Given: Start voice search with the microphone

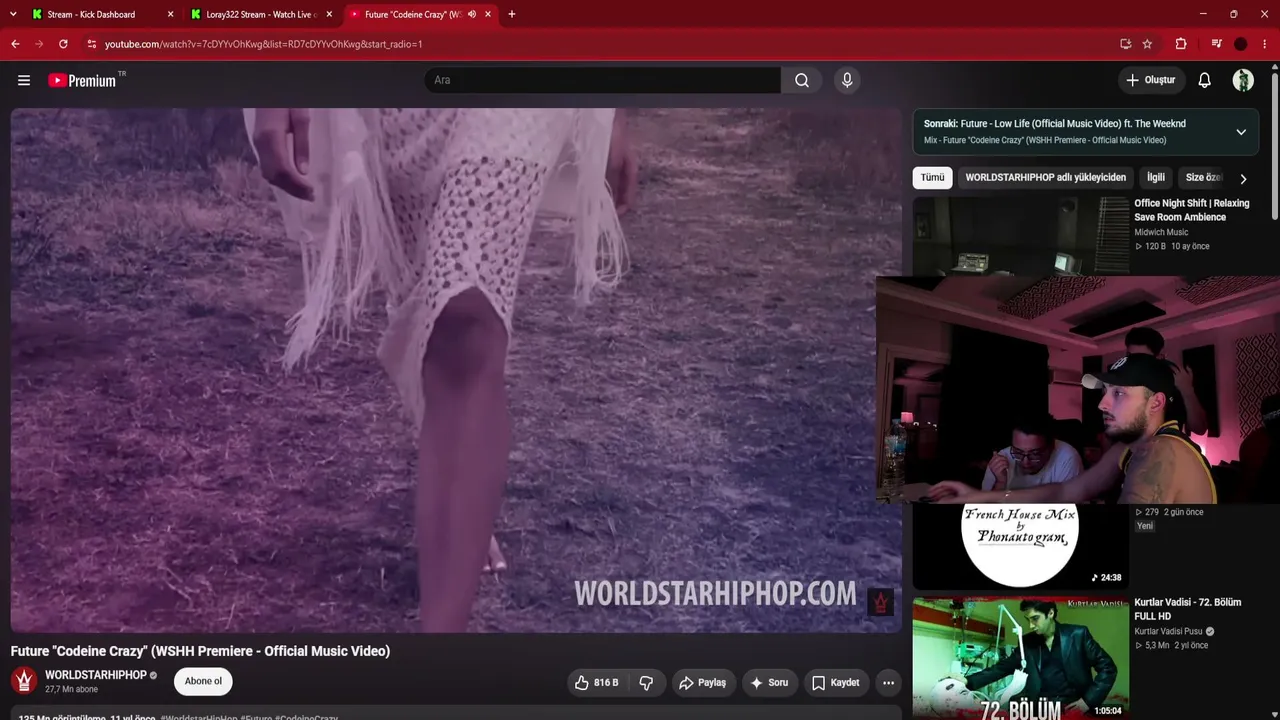Looking at the screenshot, I should (x=847, y=80).
